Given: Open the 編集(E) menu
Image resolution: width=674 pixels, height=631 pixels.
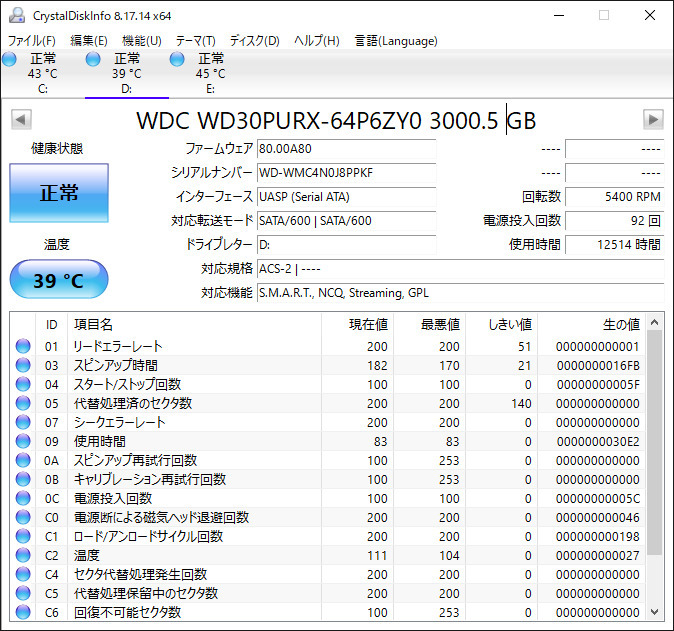Looking at the screenshot, I should [89, 41].
